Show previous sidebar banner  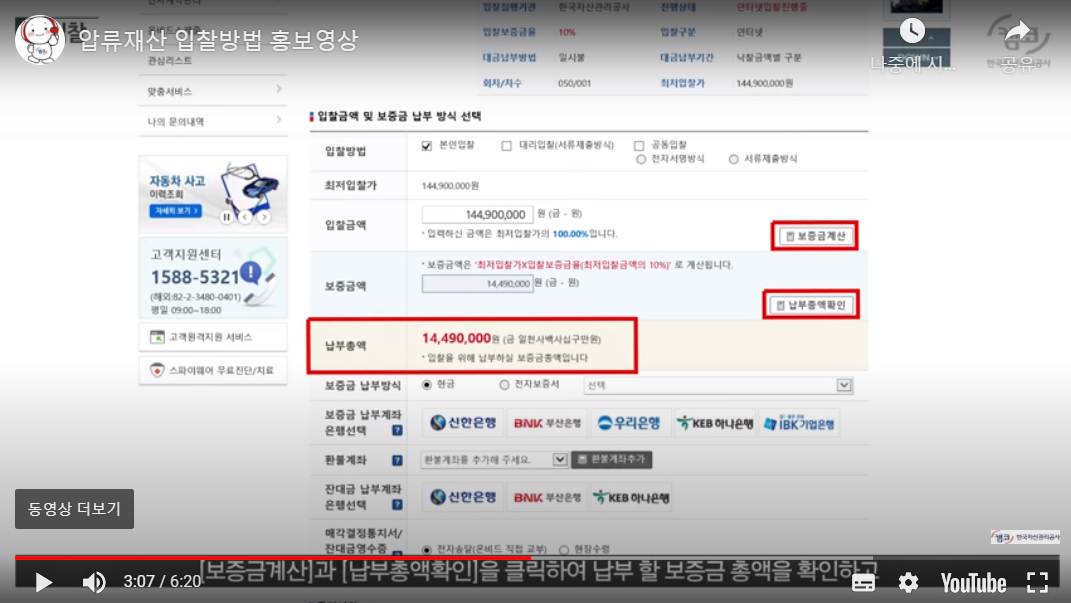point(245,217)
